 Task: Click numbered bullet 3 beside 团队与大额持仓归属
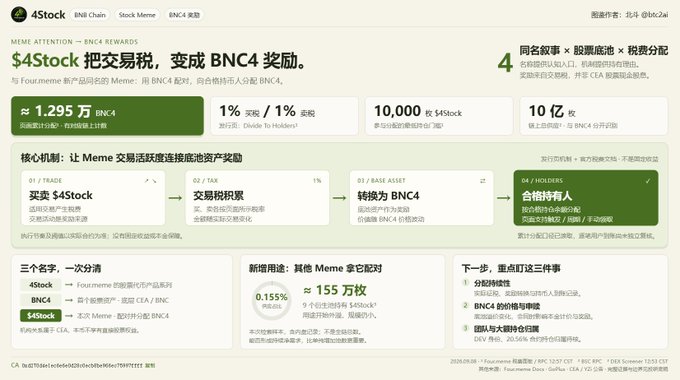click(x=465, y=328)
